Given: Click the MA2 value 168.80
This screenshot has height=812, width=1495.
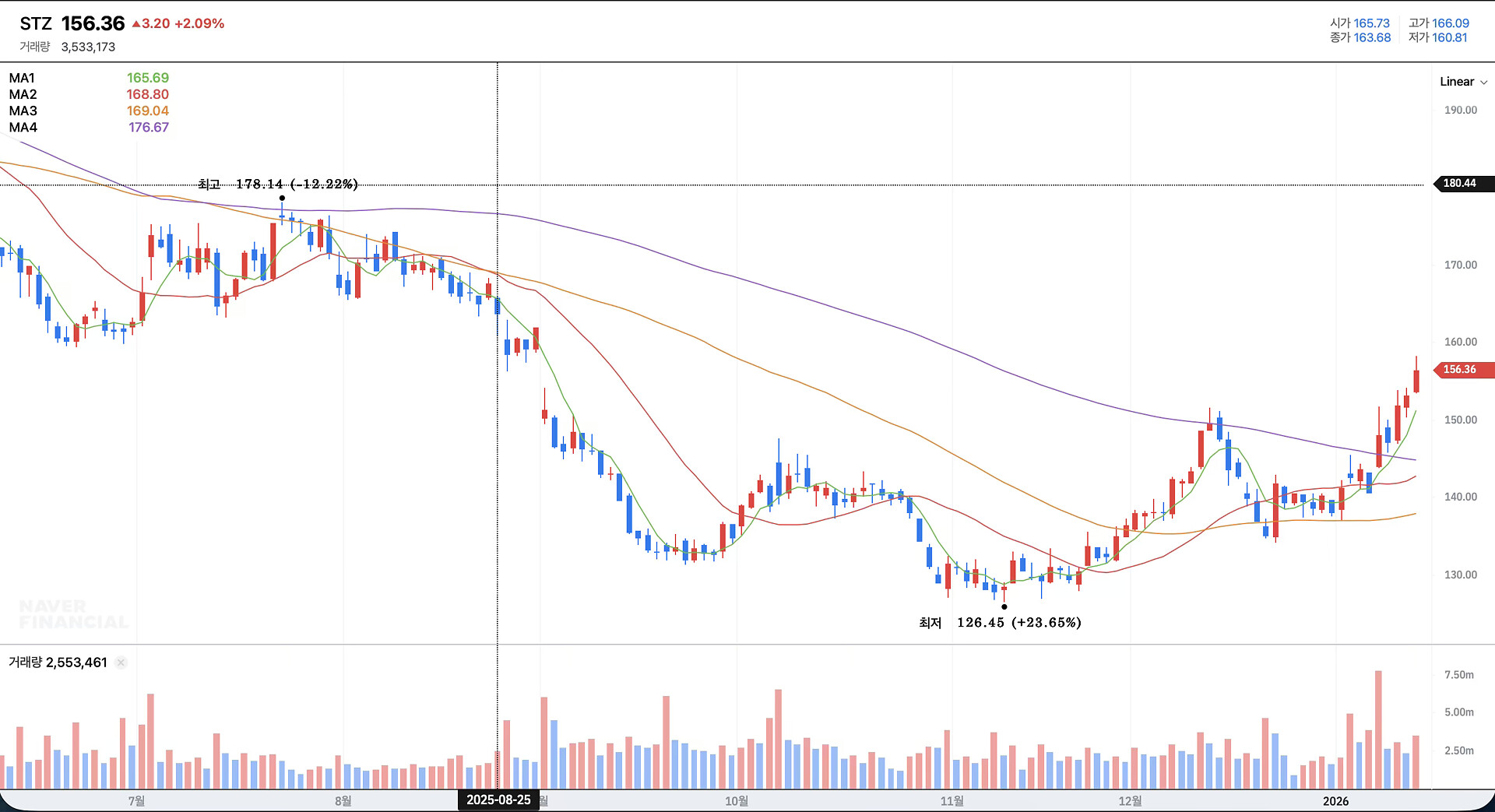Looking at the screenshot, I should click(148, 94).
